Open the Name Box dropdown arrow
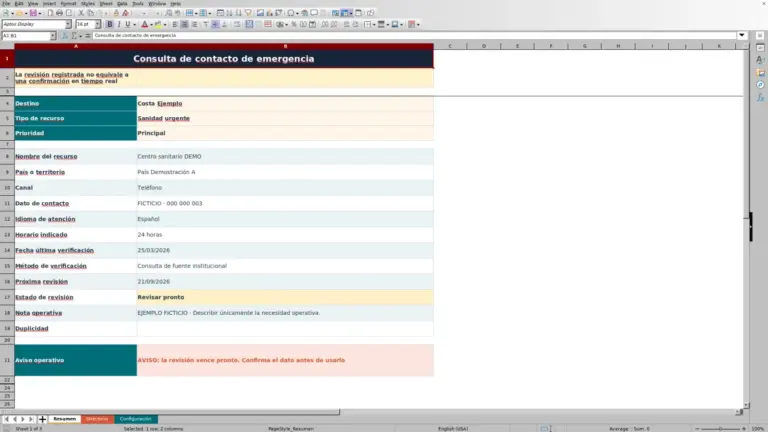 click(53, 36)
